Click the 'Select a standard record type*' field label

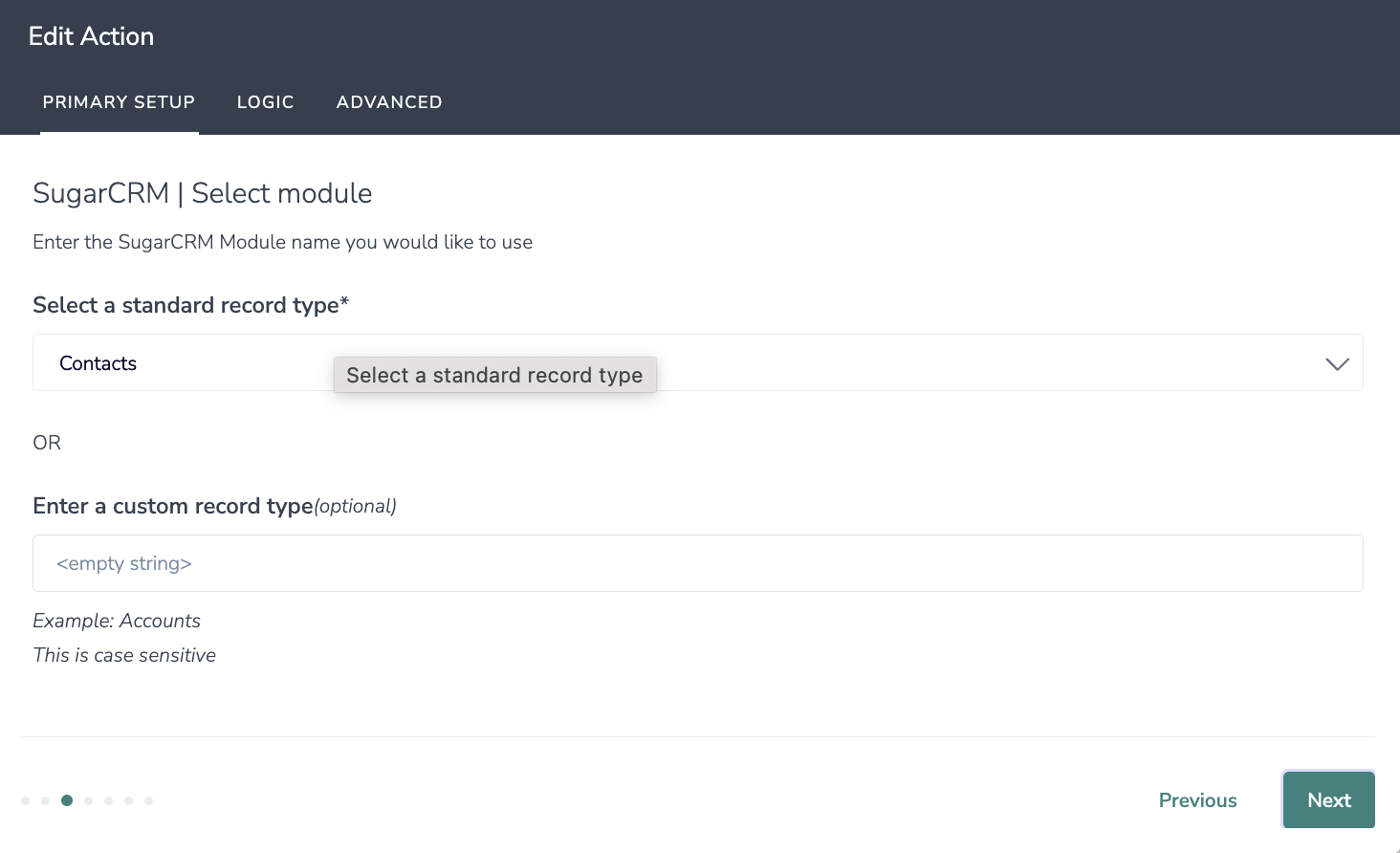pyautogui.click(x=191, y=305)
